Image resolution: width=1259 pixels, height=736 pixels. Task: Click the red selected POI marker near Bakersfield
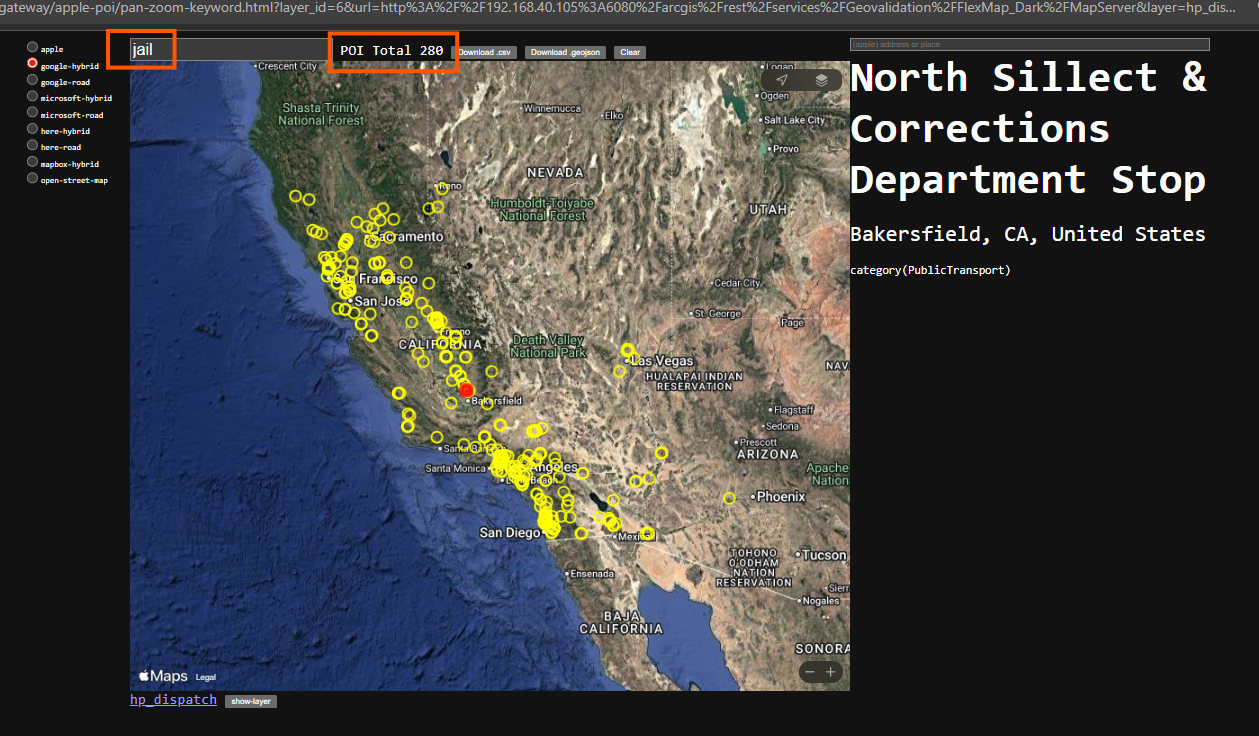tap(467, 390)
